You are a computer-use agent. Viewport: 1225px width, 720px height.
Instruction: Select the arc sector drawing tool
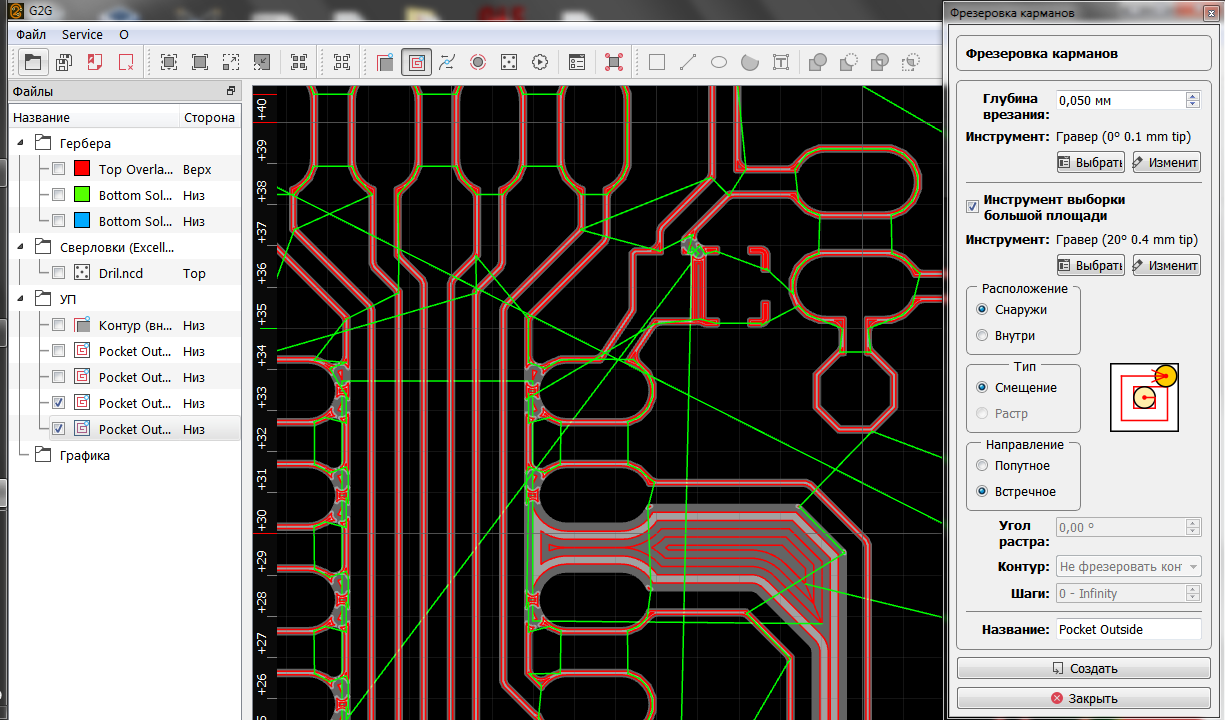750,62
